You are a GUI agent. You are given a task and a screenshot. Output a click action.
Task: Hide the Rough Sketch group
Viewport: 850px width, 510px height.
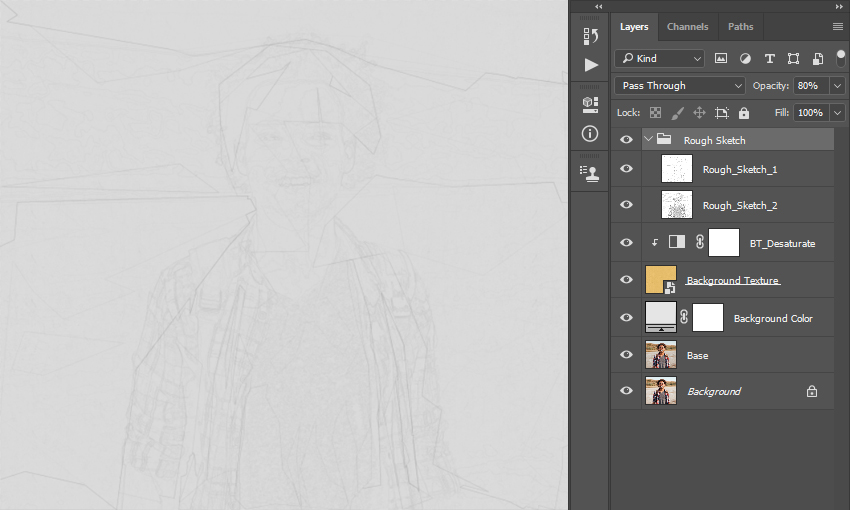(626, 139)
